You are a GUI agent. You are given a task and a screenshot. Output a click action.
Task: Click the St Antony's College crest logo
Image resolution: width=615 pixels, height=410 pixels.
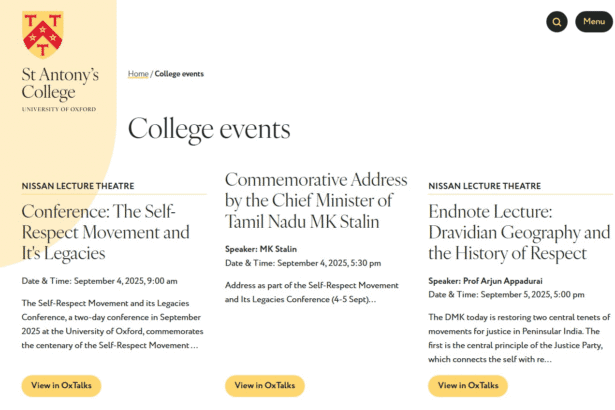tap(43, 35)
